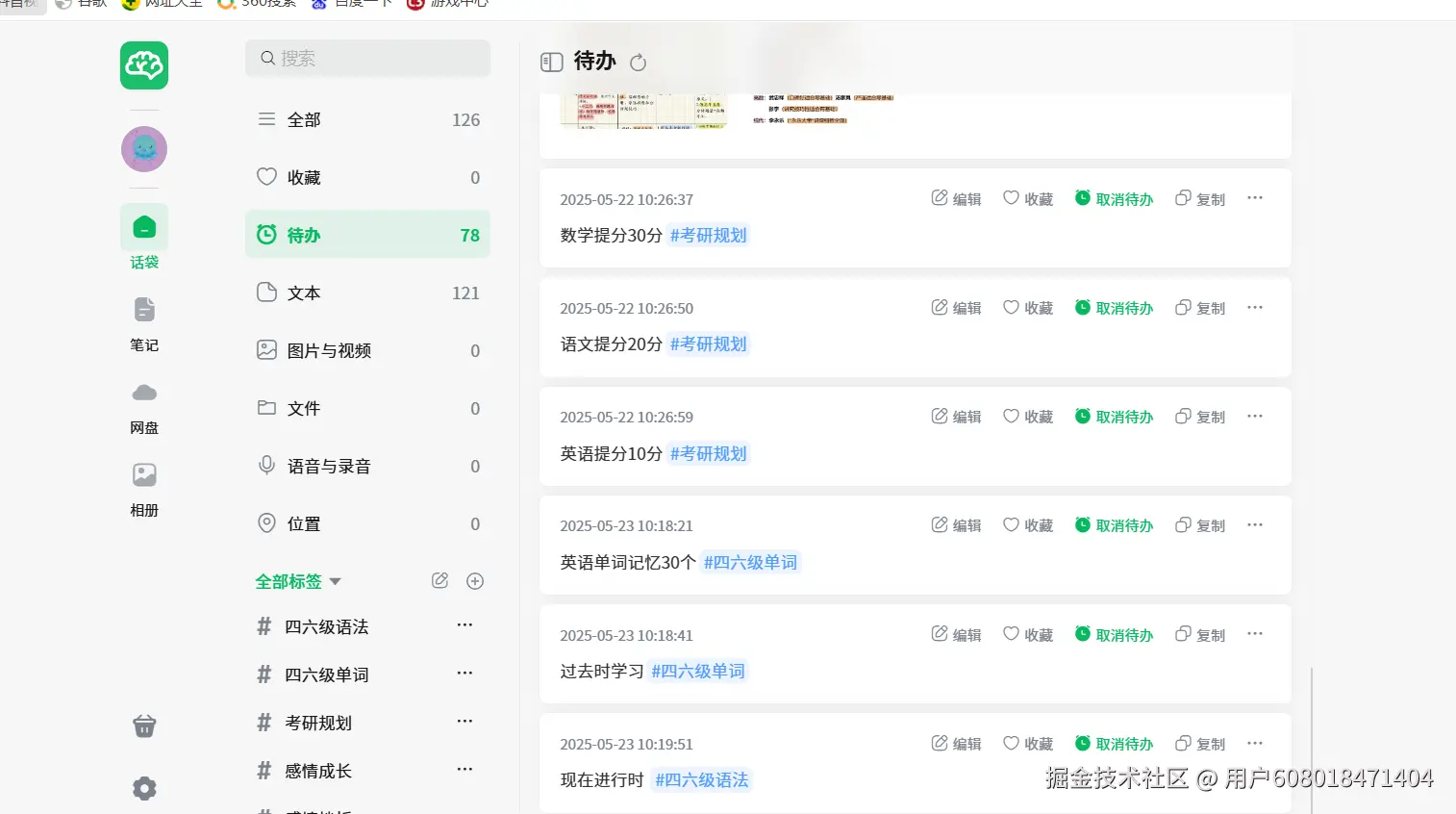The width and height of the screenshot is (1456, 814).
Task: Switch to the 文本 category
Action: pyautogui.click(x=303, y=293)
